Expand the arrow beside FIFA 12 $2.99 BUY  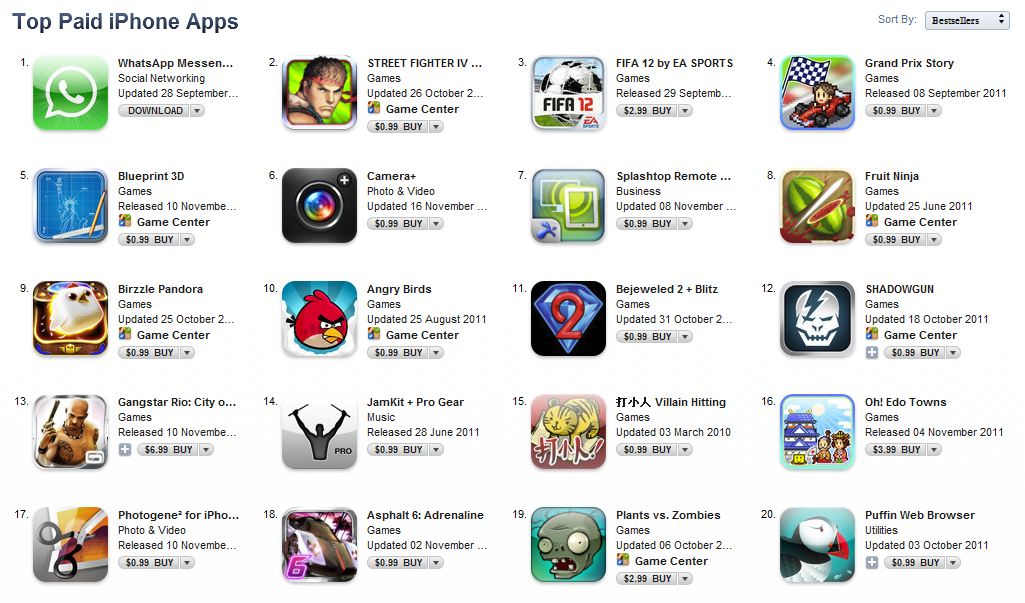click(x=684, y=111)
